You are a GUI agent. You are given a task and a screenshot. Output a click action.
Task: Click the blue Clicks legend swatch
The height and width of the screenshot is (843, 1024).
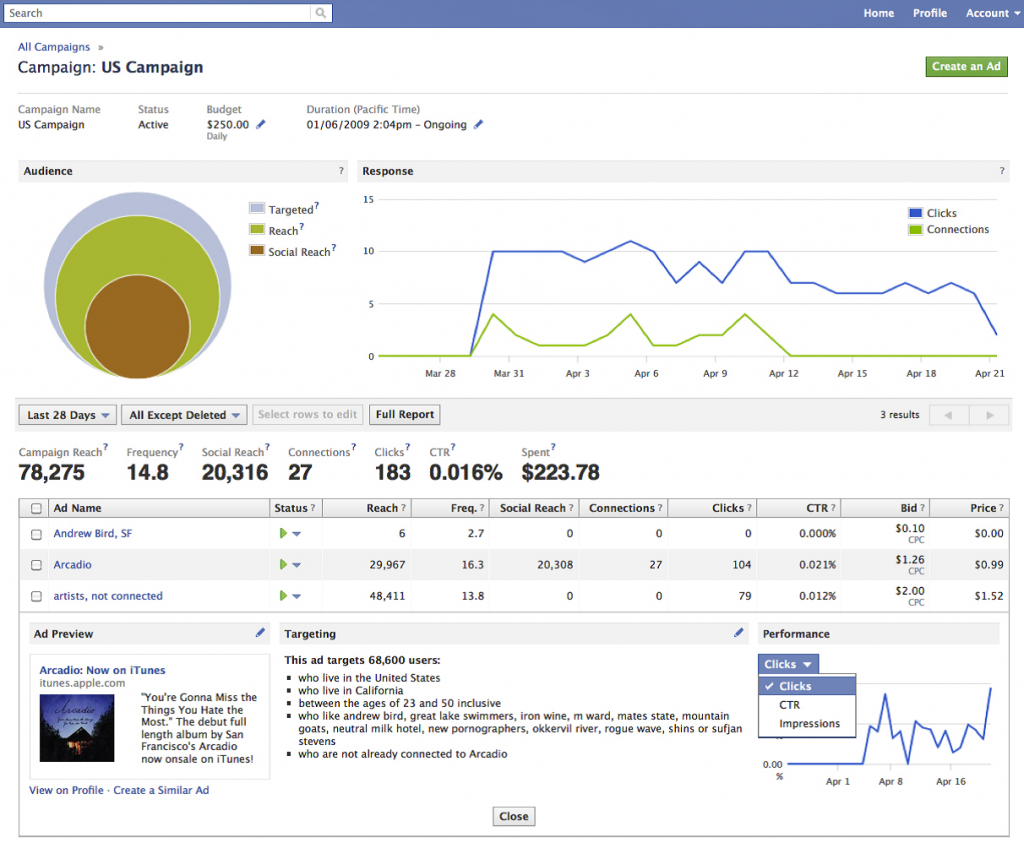915,213
